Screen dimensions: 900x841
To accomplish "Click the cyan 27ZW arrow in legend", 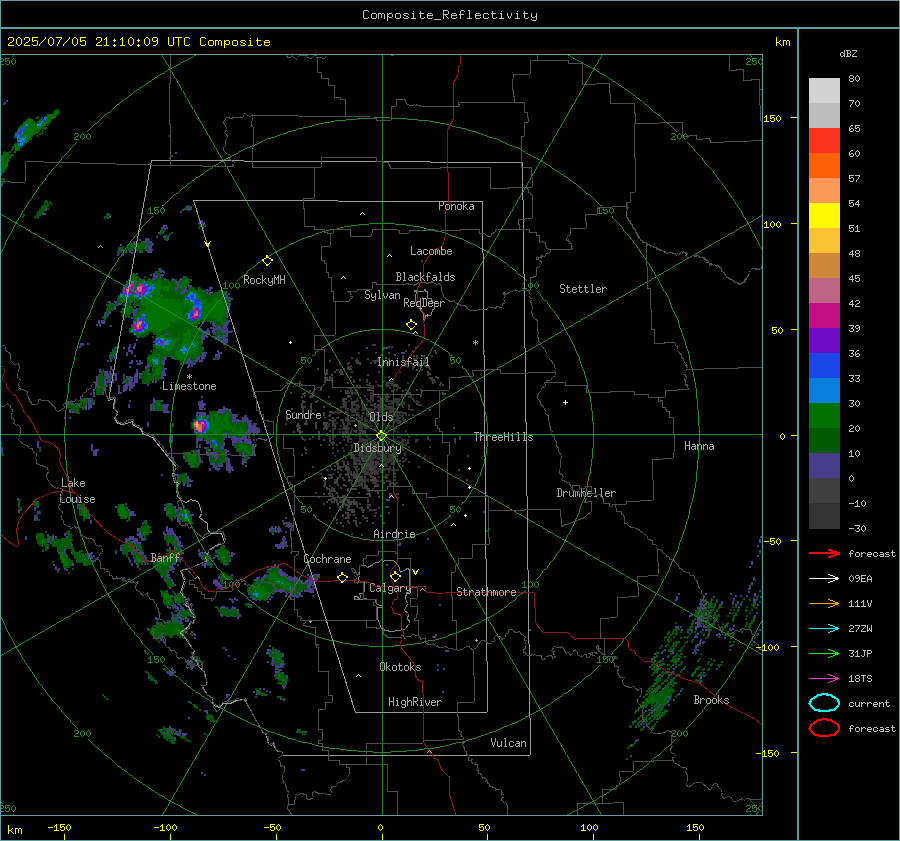I will click(824, 629).
